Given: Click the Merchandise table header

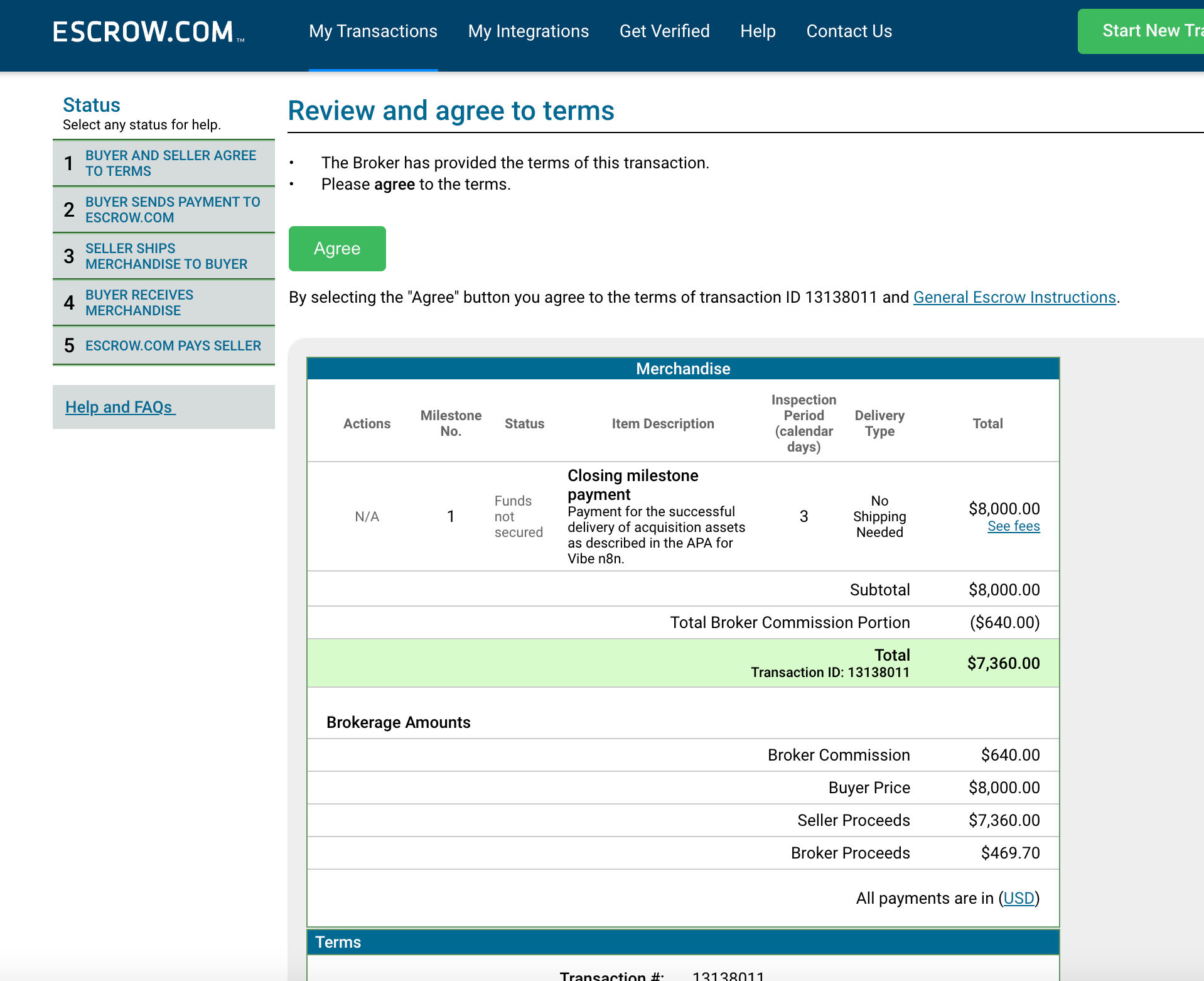Looking at the screenshot, I should pos(683,369).
